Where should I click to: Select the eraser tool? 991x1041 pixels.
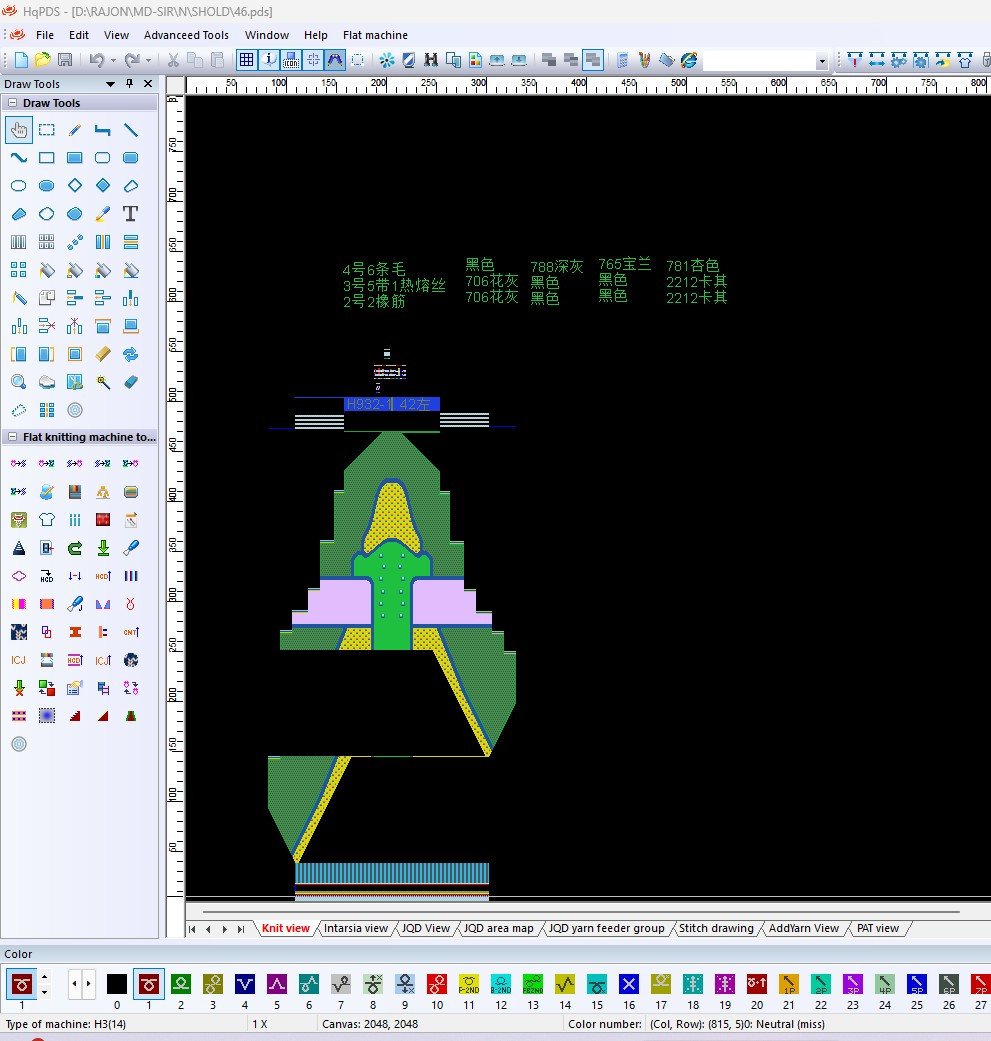point(130,382)
